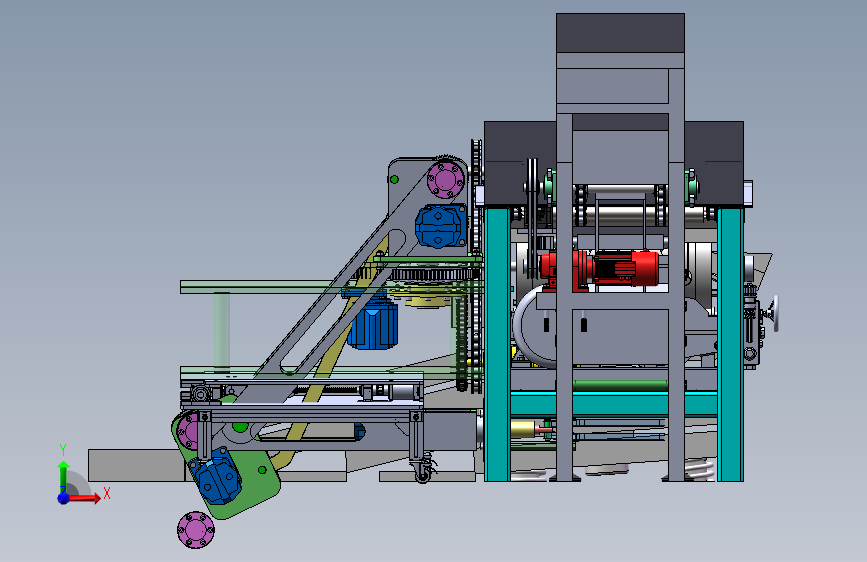Select the blue motor on the green plate
867x562 pixels.
[x=215, y=476]
